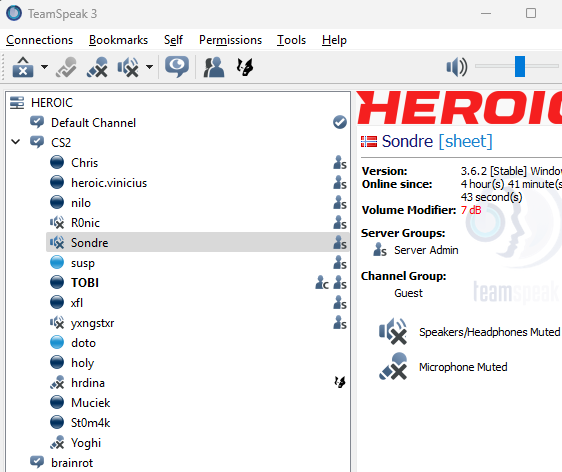
Task: Click the wolf badge on hrdina's row
Action: click(x=340, y=382)
